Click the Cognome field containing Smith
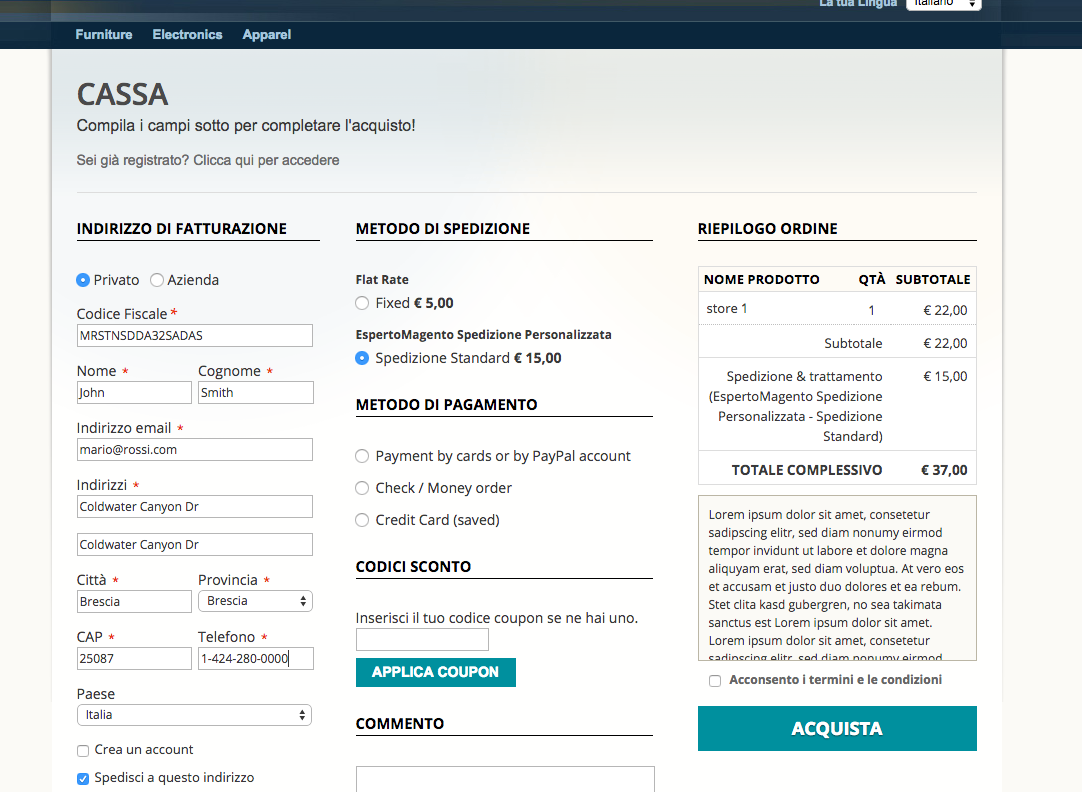Image resolution: width=1082 pixels, height=792 pixels. pos(255,393)
